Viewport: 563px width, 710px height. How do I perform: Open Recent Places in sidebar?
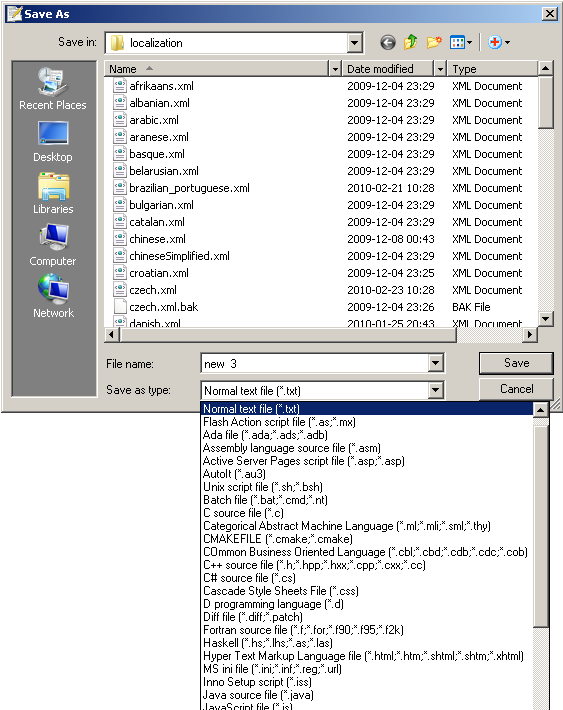[x=53, y=89]
